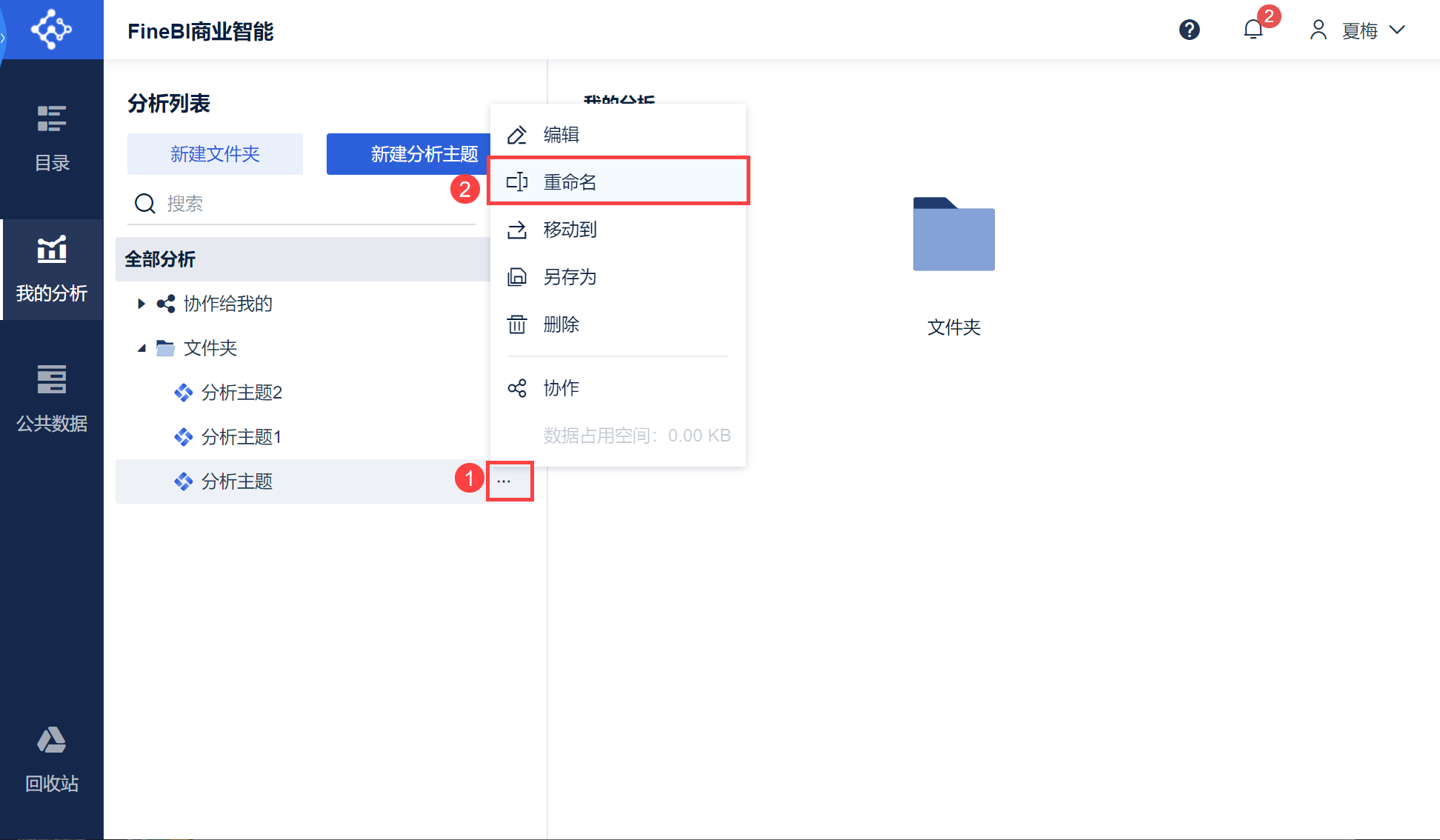The width and height of the screenshot is (1440, 840).
Task: Open the 文件夹 folder thumbnail
Action: tap(953, 235)
